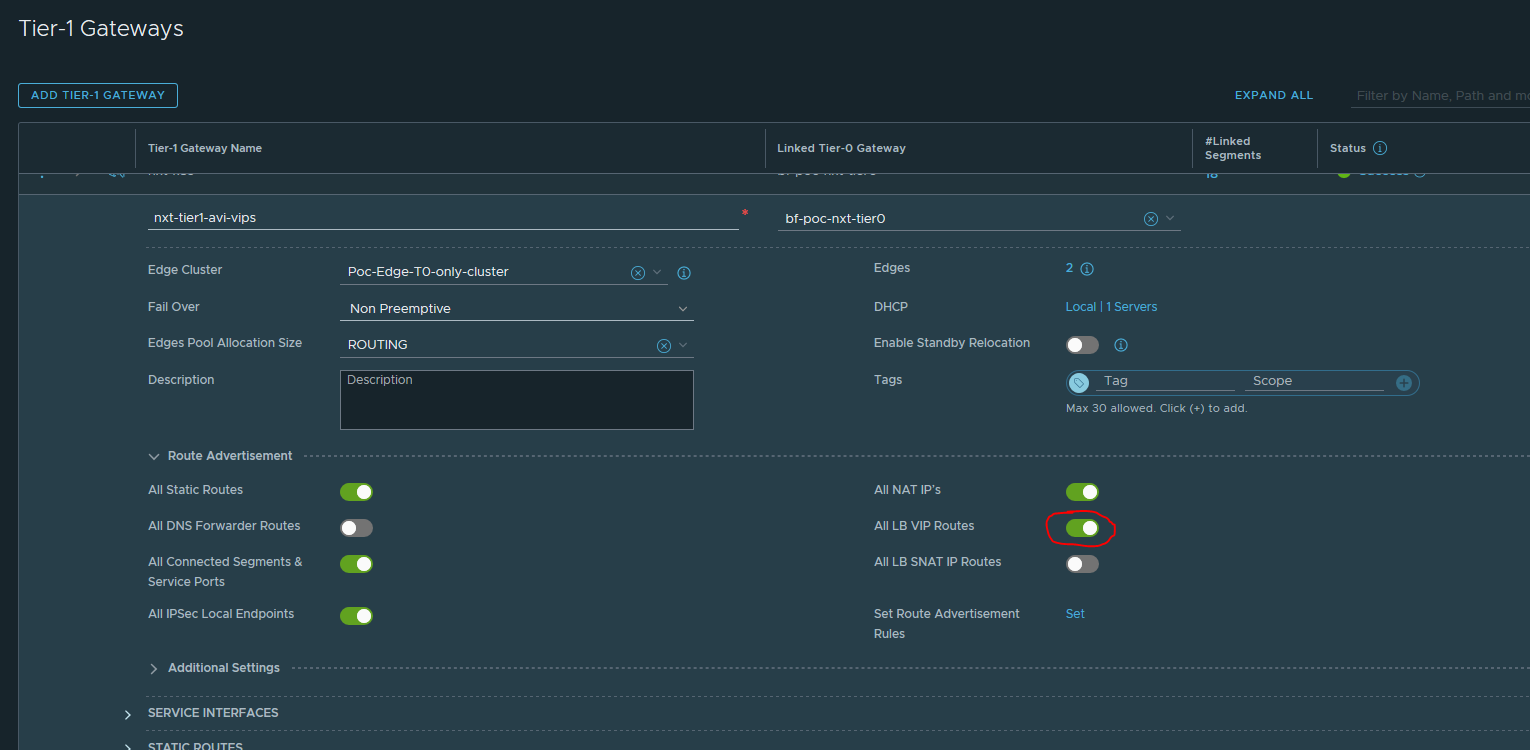1530x750 pixels.
Task: Open the Fail Over dropdown
Action: click(x=516, y=309)
